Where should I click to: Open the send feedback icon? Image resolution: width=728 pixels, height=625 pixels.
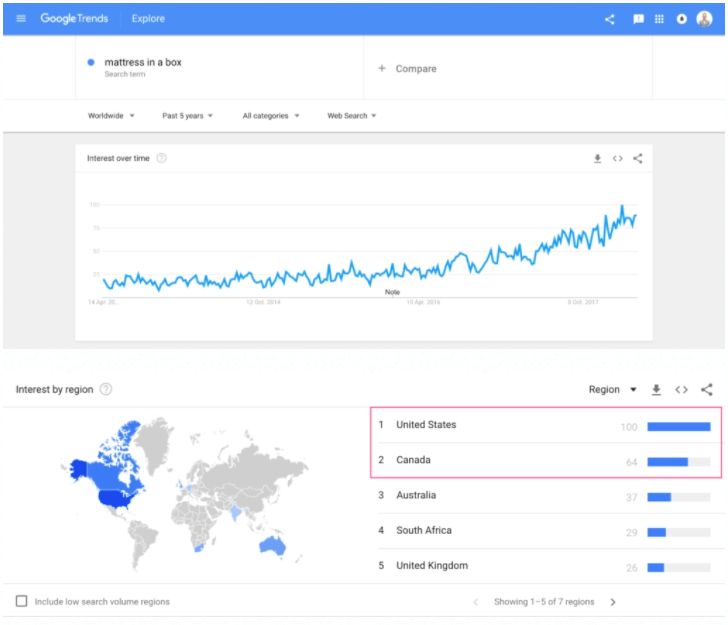point(638,19)
